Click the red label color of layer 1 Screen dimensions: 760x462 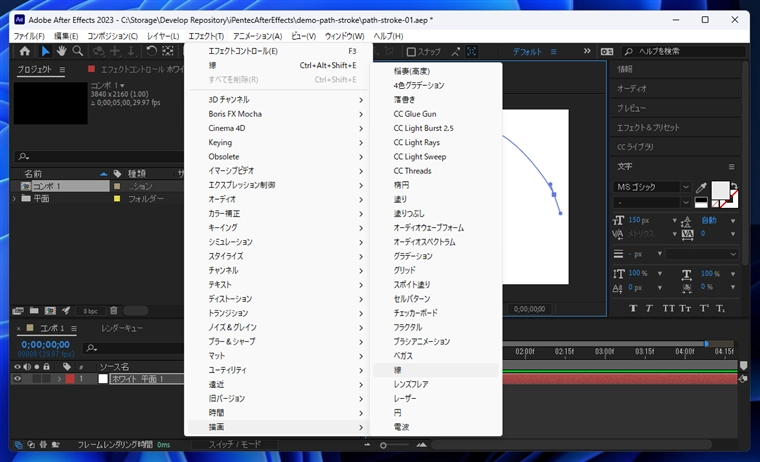pos(70,379)
